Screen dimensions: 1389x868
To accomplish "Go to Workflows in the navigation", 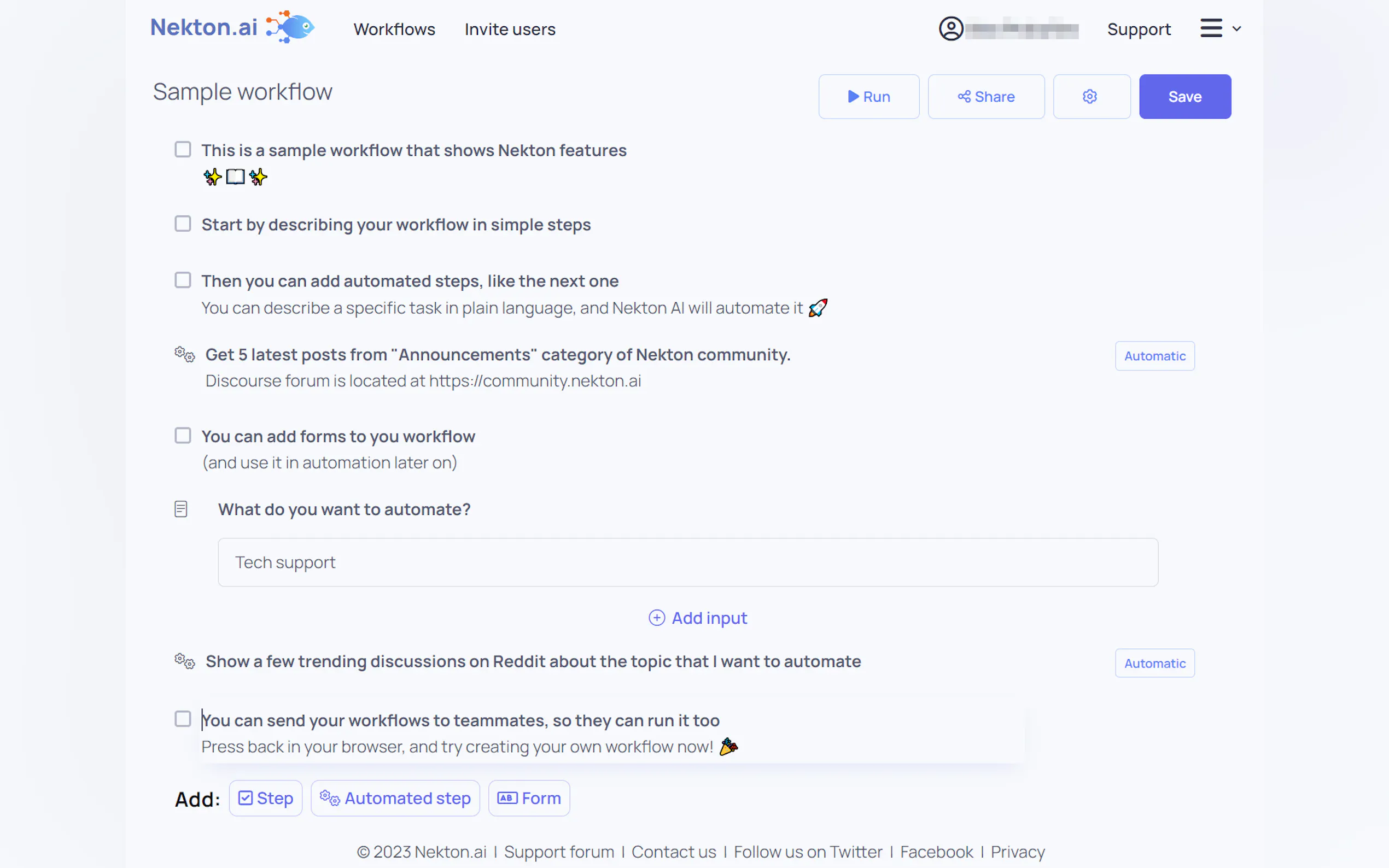I will pyautogui.click(x=394, y=30).
